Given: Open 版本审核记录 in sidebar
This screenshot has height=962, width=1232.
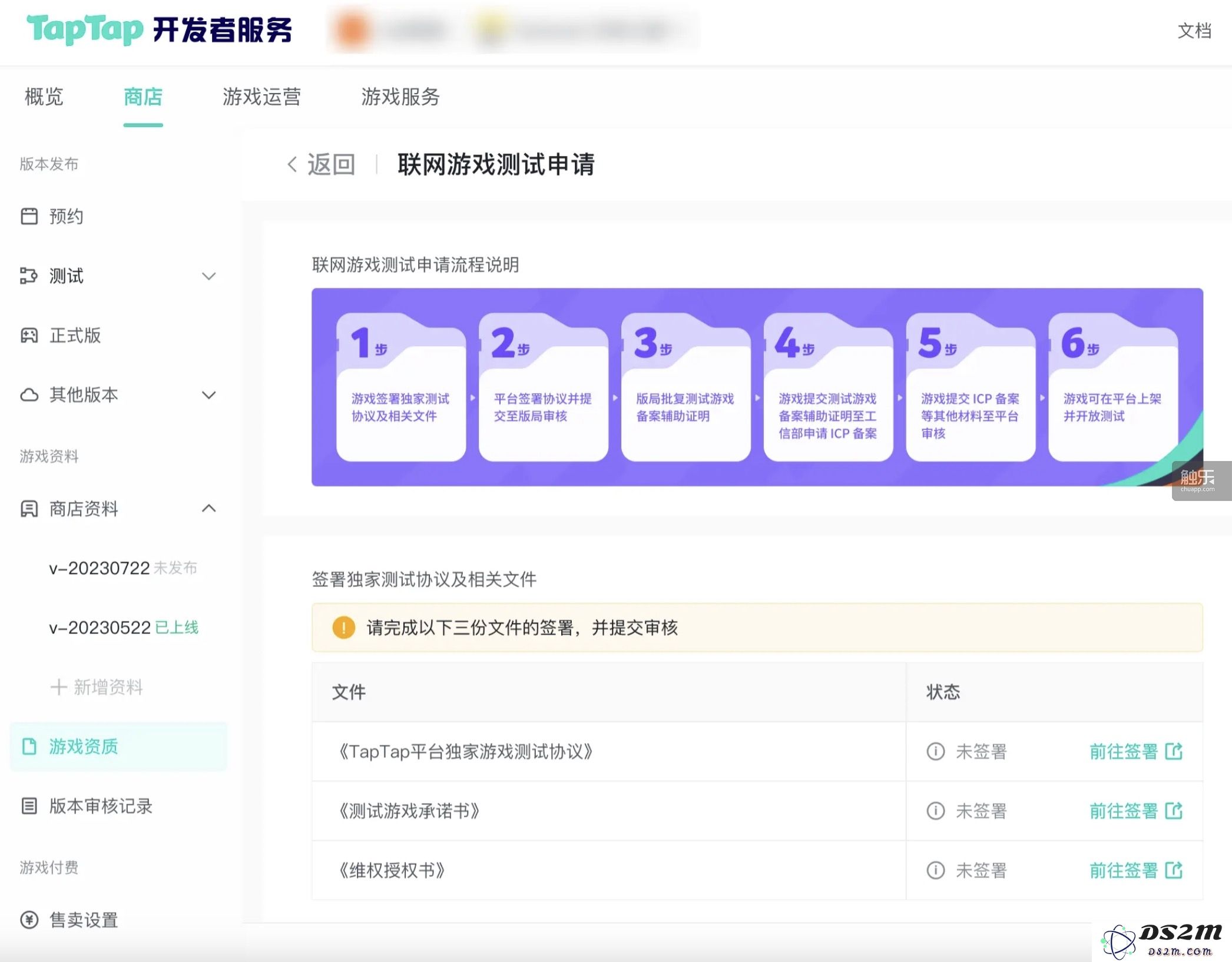Looking at the screenshot, I should point(101,805).
